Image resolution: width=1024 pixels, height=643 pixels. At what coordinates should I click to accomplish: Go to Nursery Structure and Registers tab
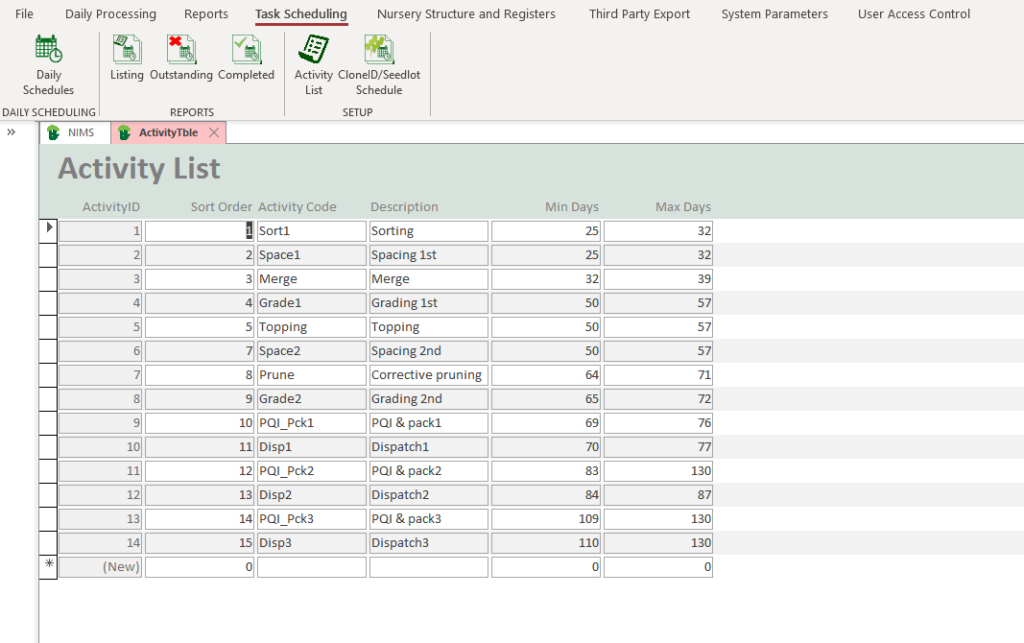[x=466, y=14]
